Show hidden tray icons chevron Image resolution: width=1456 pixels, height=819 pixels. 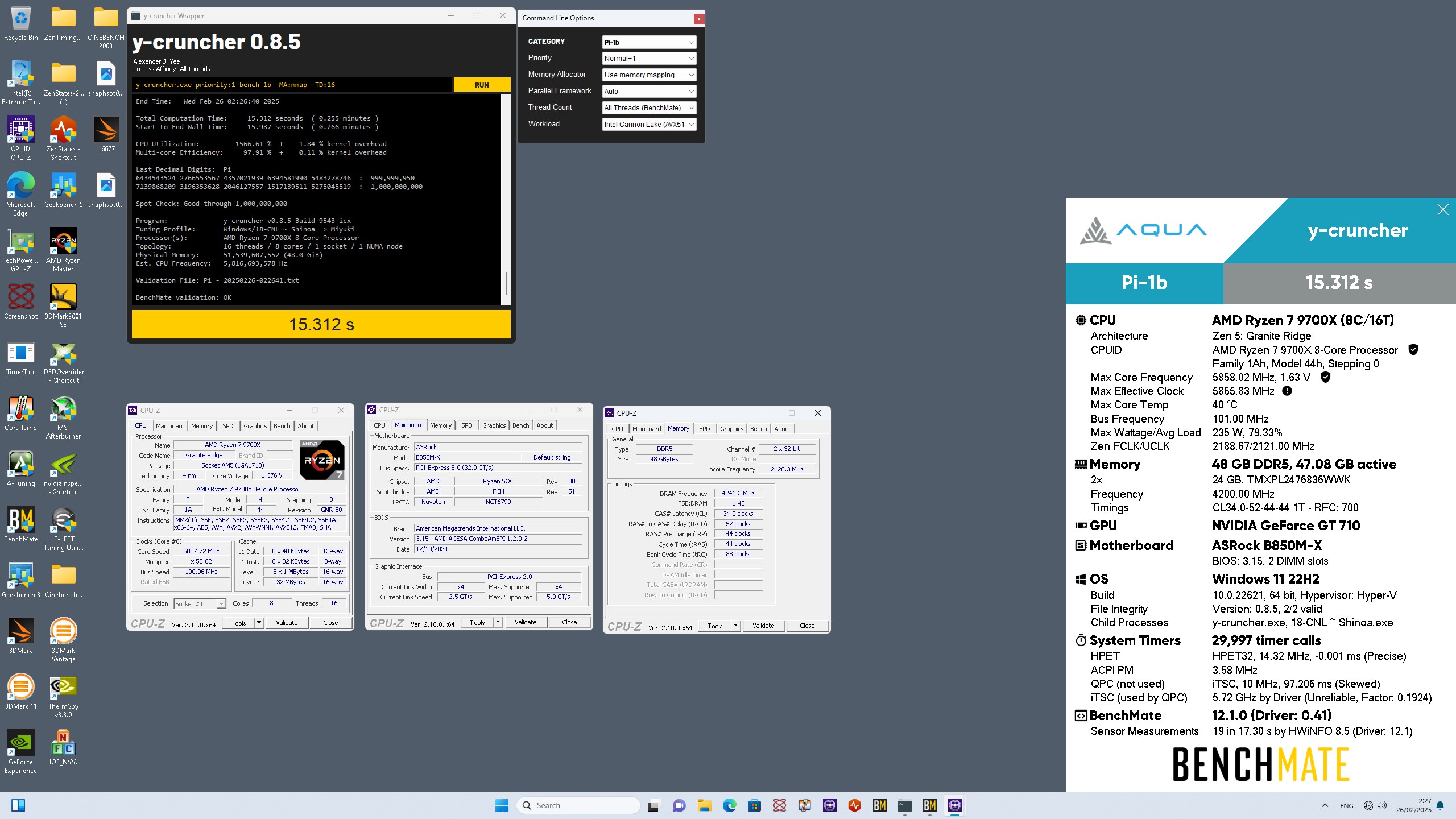pyautogui.click(x=1325, y=805)
